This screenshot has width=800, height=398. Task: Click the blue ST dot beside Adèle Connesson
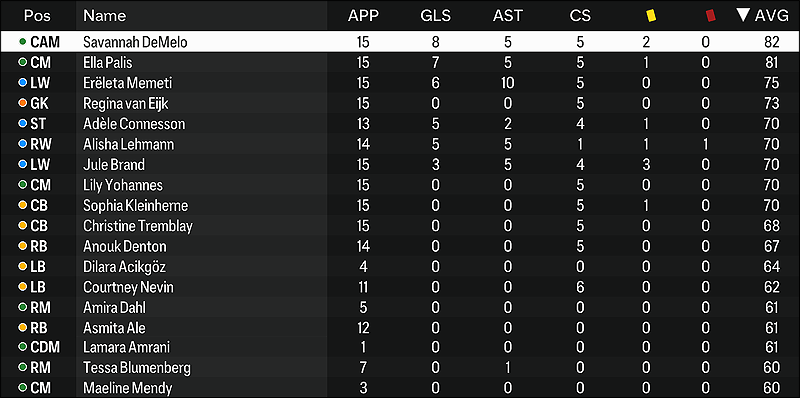point(22,123)
